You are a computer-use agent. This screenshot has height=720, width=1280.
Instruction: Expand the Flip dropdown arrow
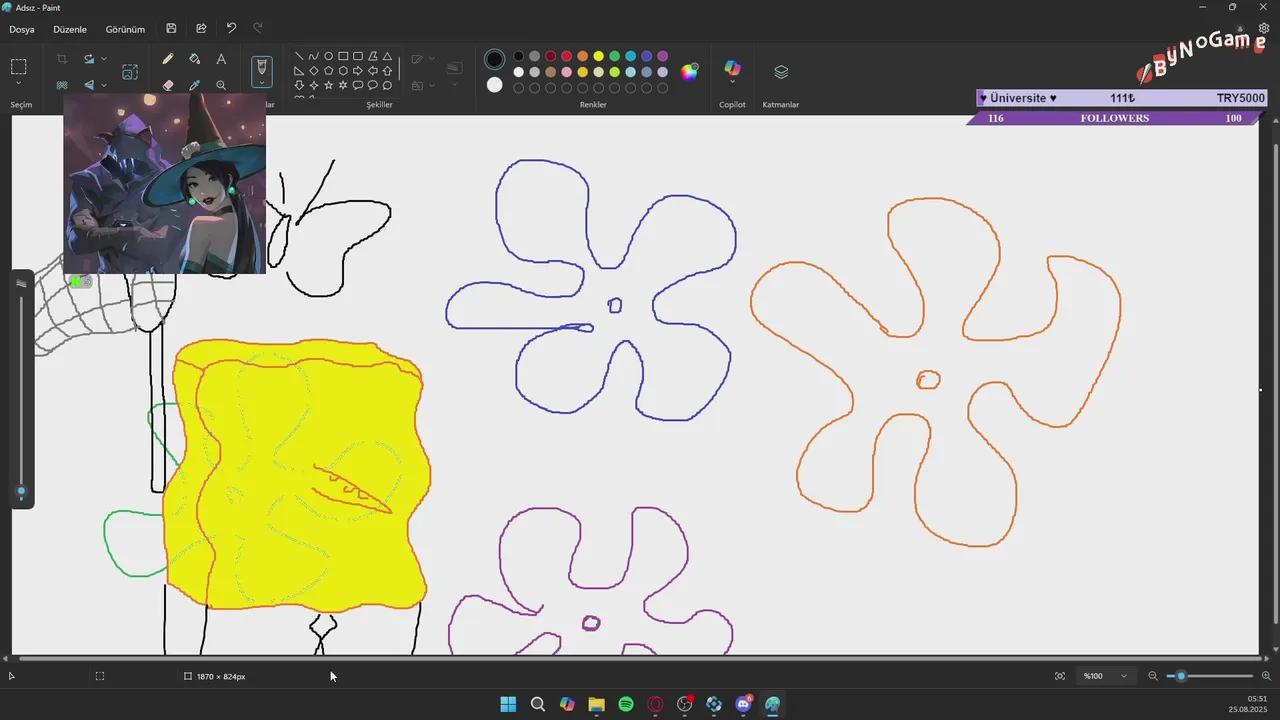(104, 86)
